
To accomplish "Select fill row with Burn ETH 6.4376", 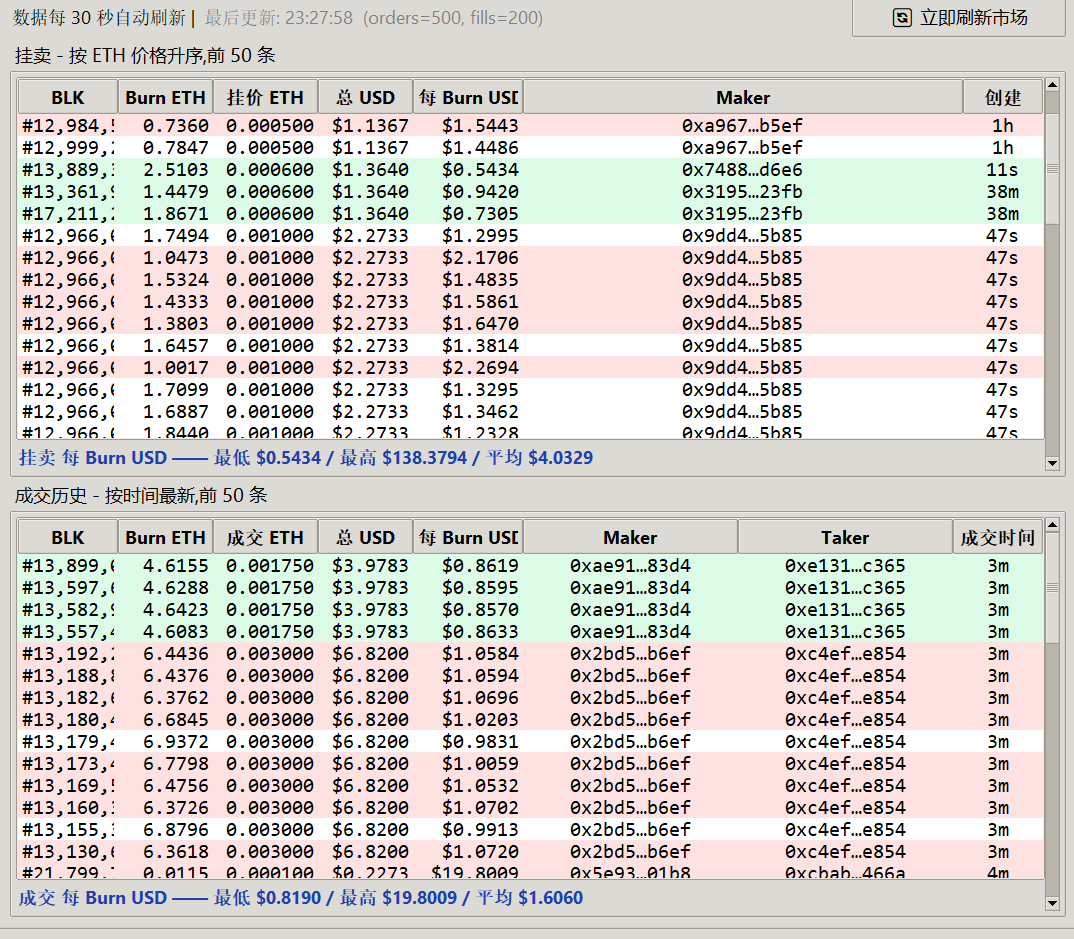I will tap(531, 675).
